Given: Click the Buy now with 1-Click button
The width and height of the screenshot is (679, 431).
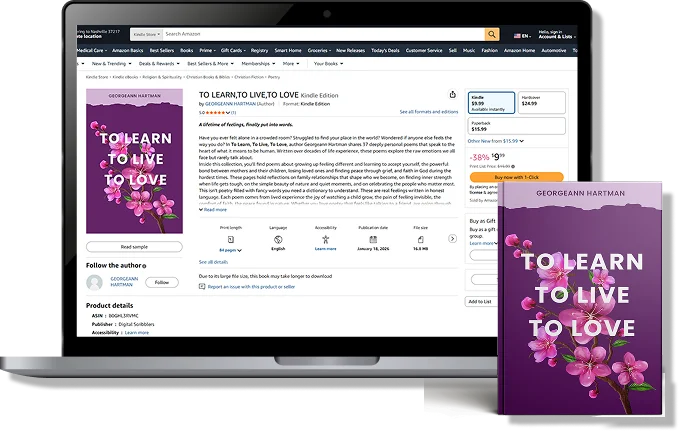Looking at the screenshot, I should coord(517,177).
